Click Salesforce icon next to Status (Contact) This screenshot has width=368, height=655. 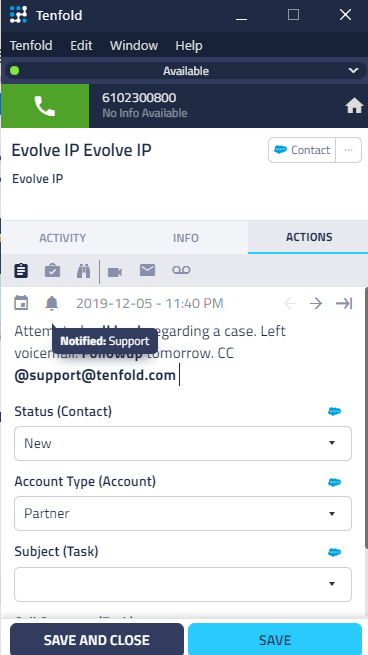point(334,411)
